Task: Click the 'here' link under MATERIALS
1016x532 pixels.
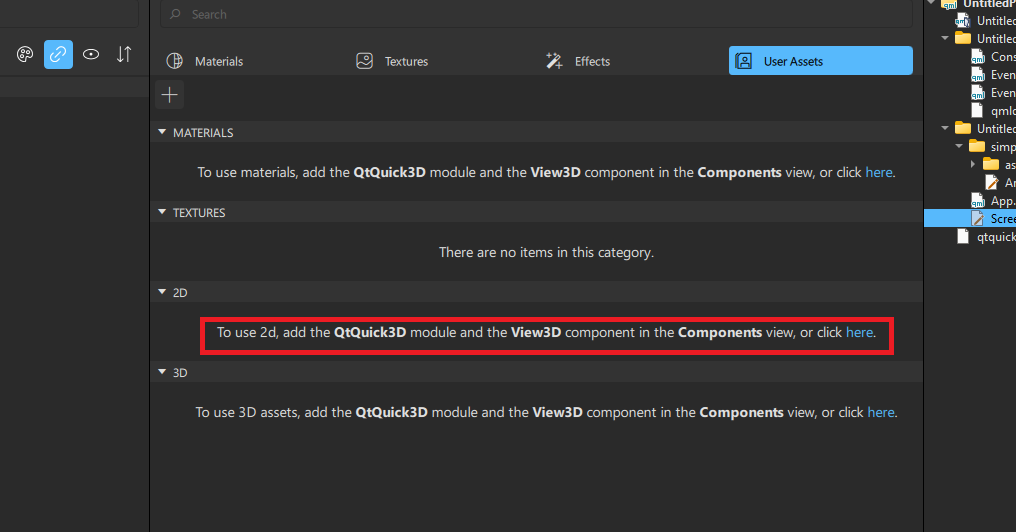Action: pyautogui.click(x=878, y=172)
